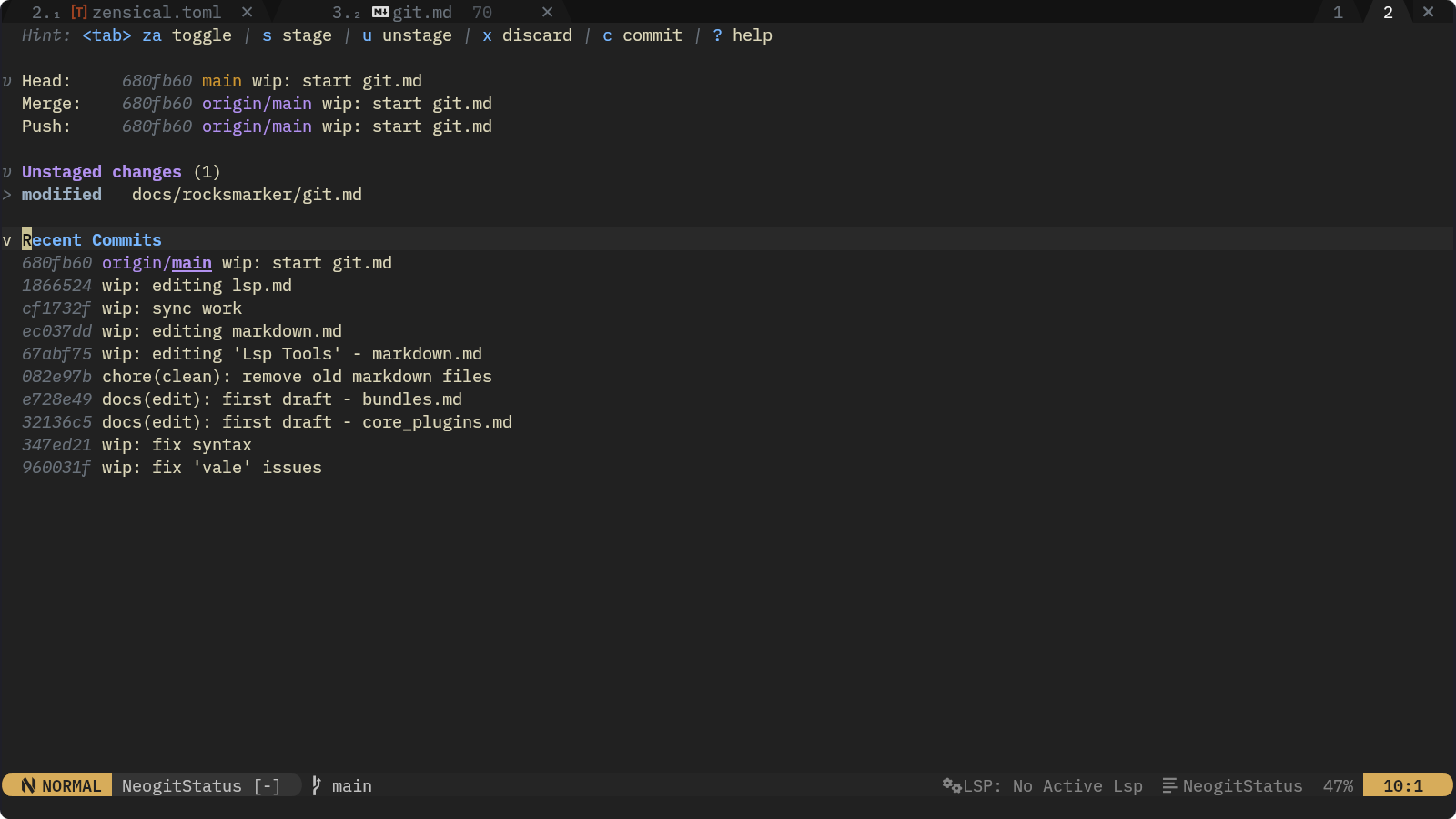Click the TOML file icon on zensical.toml tab
Image resolution: width=1456 pixels, height=819 pixels.
[x=79, y=13]
